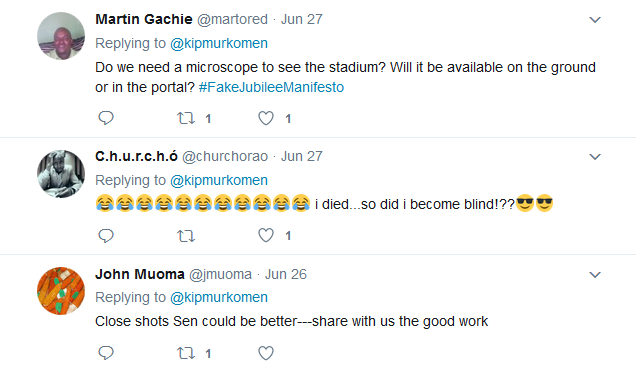Screen dimensions: 636x368
Task: View Martin Gachie's profile picture
Action: (x=61, y=36)
